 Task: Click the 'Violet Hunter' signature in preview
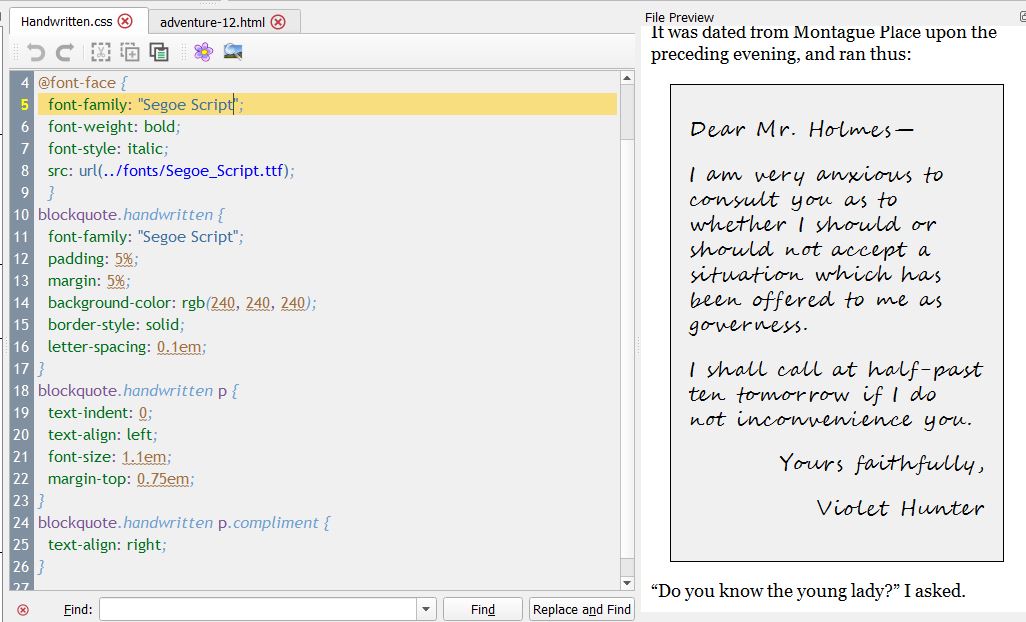point(900,508)
